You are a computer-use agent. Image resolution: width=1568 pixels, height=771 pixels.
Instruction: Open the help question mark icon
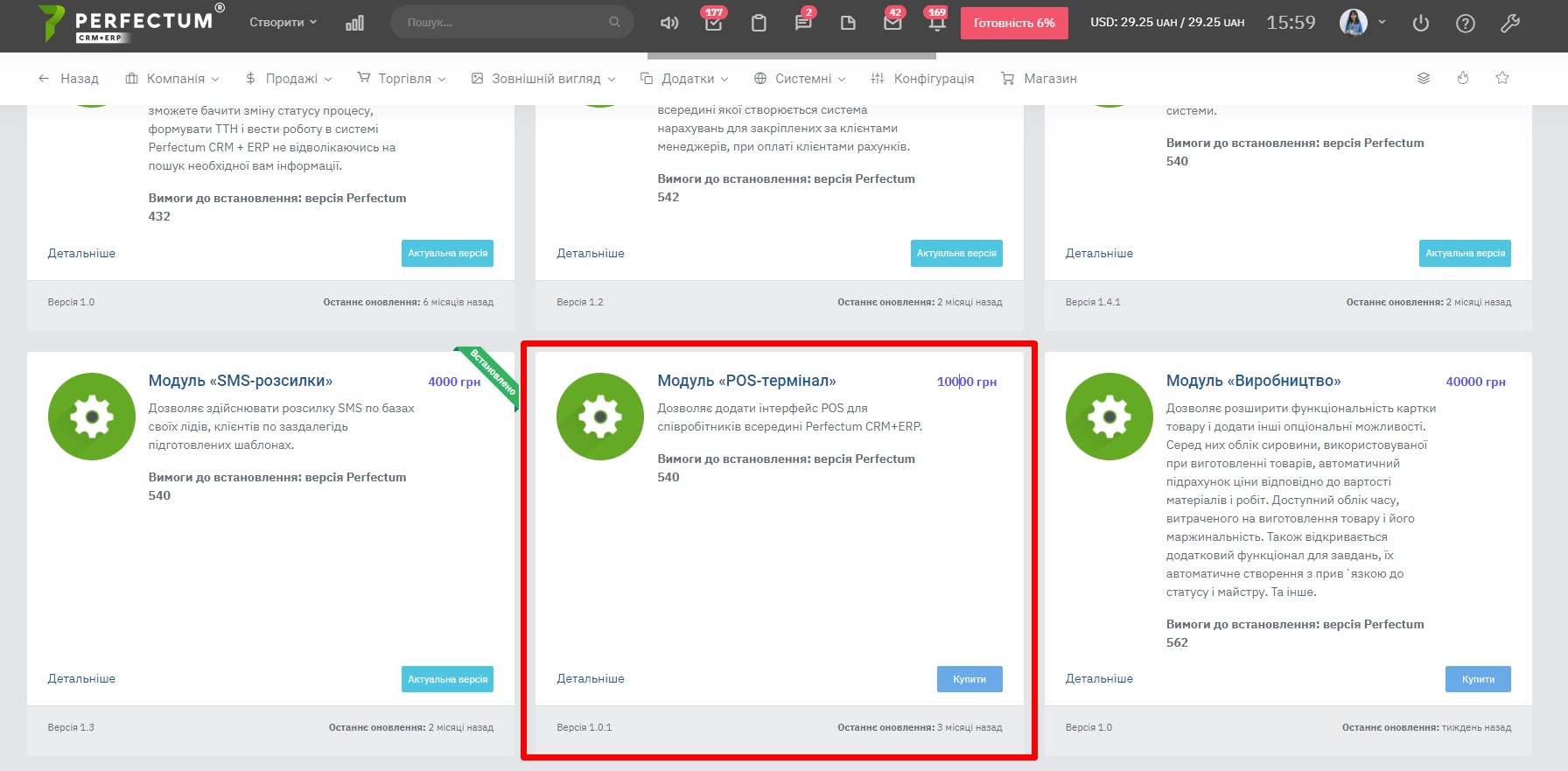[x=1466, y=24]
